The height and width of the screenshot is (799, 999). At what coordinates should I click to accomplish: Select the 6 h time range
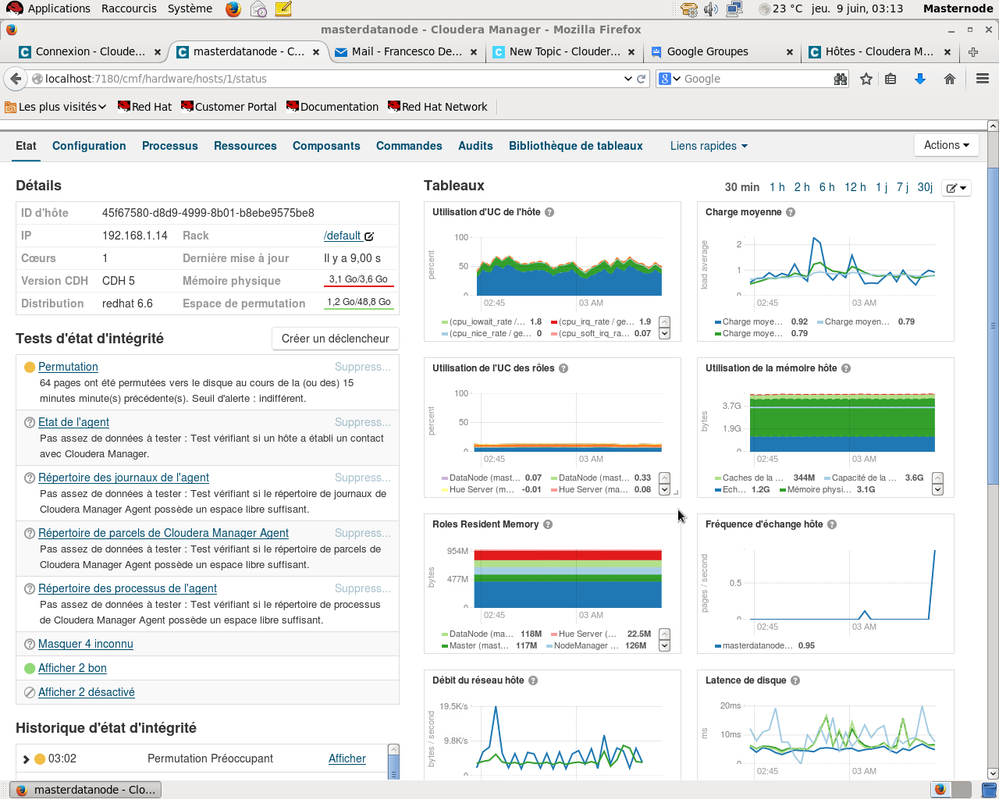click(826, 187)
